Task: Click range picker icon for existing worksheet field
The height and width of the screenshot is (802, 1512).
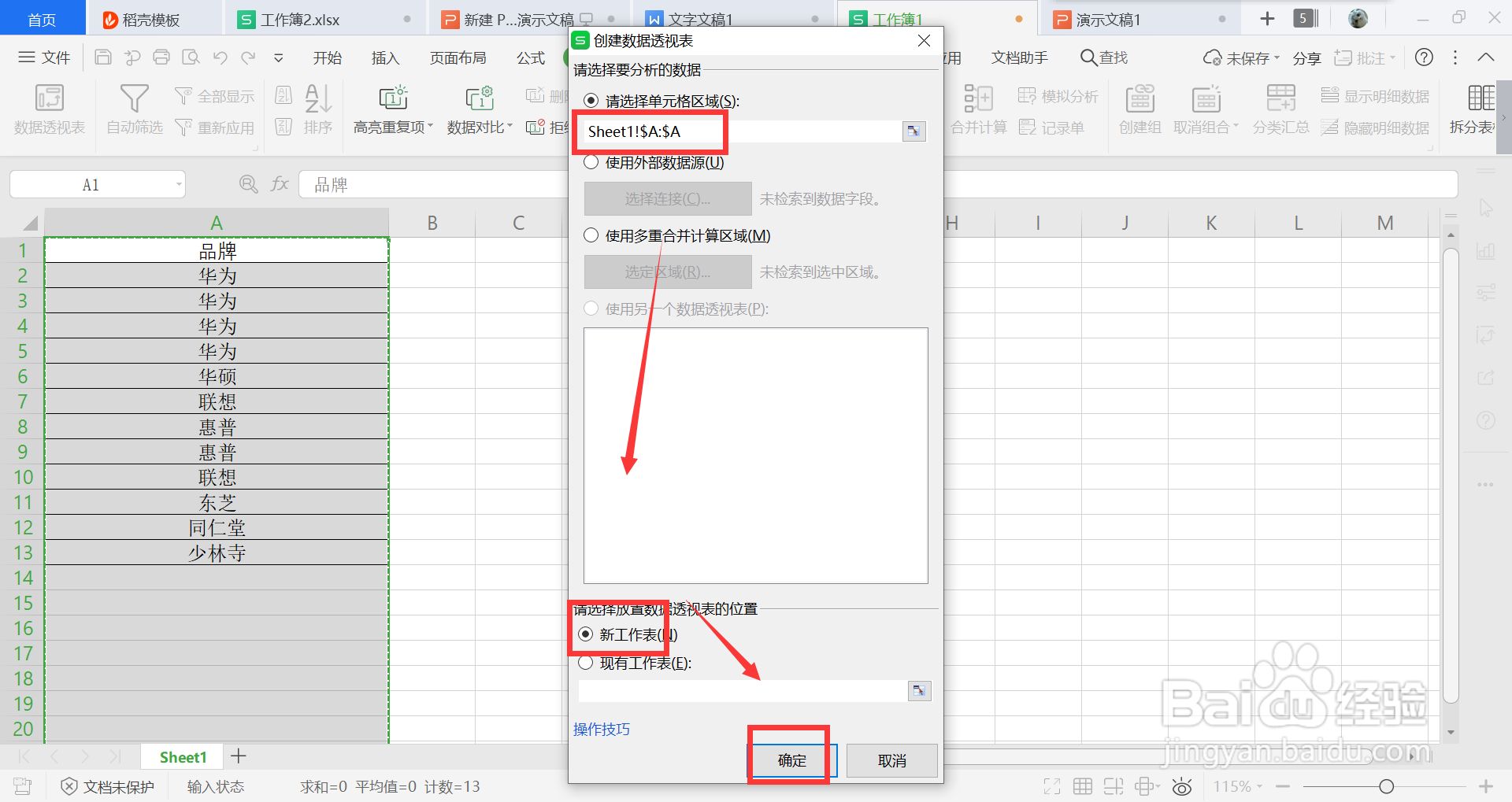Action: coord(919,691)
